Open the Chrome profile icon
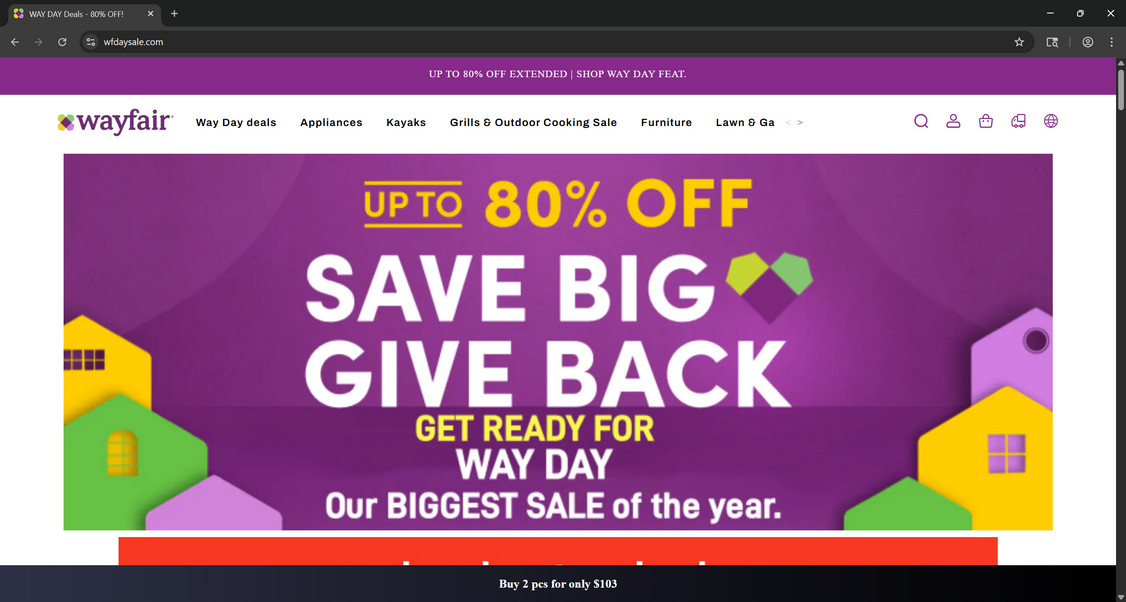Screen dimensions: 1126x602 pos(1088,42)
